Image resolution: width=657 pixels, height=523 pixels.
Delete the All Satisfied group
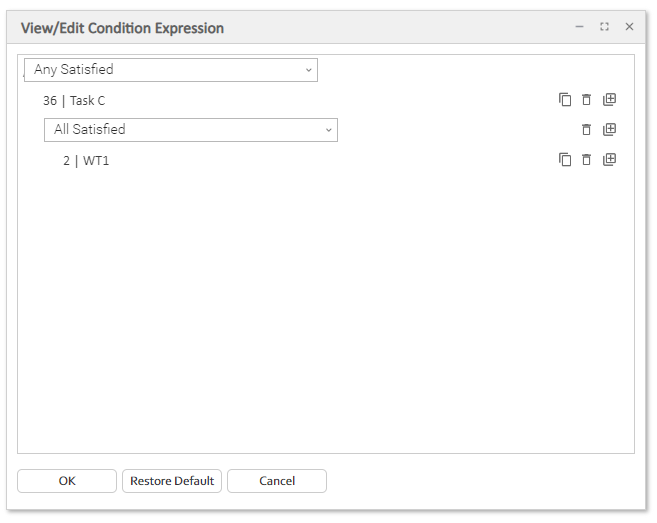pos(587,130)
